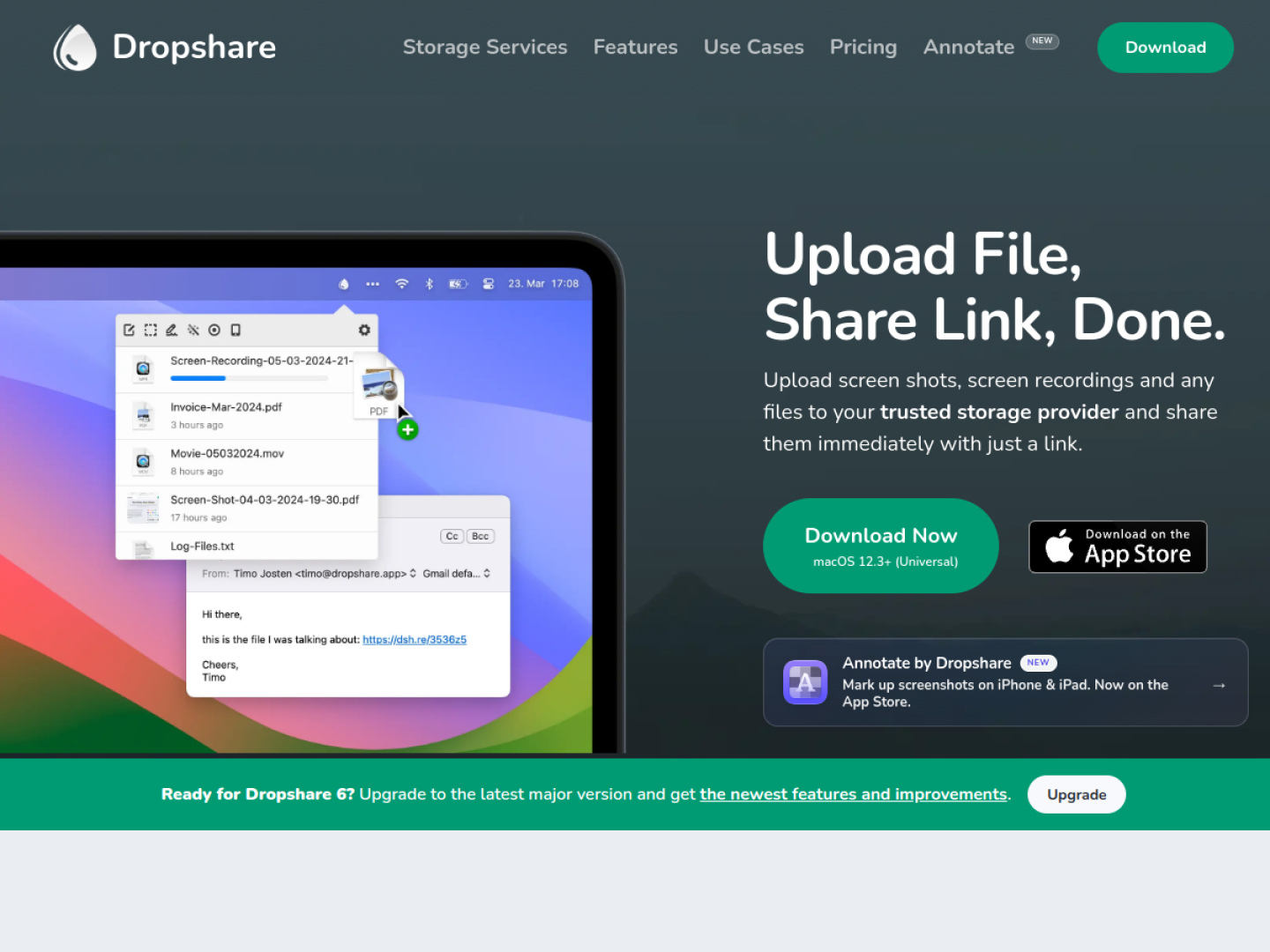This screenshot has width=1270, height=952.
Task: Click the Annotate app icon in the promo card
Action: (805, 682)
